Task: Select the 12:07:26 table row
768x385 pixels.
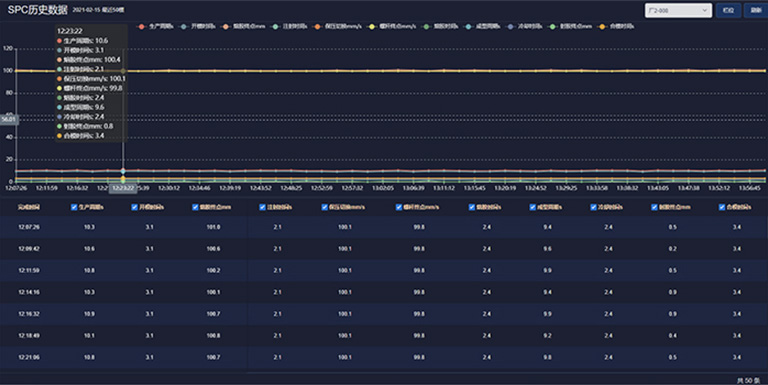Action: [384, 227]
